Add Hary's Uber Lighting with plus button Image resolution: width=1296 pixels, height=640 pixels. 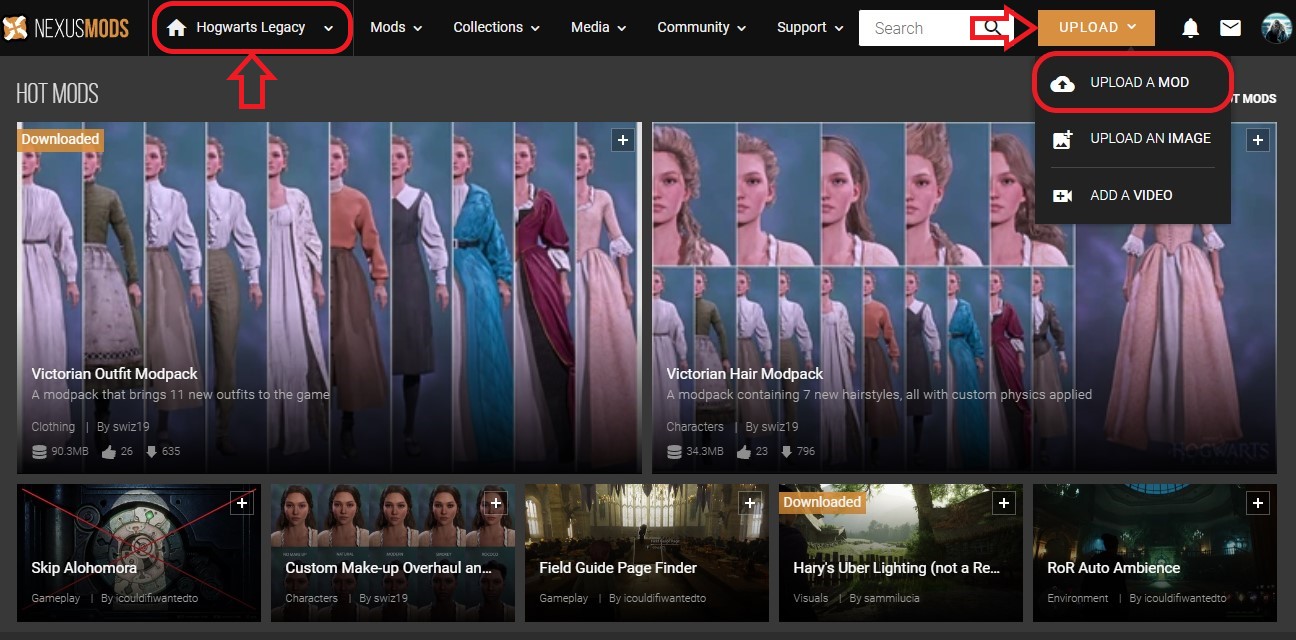pos(1003,503)
